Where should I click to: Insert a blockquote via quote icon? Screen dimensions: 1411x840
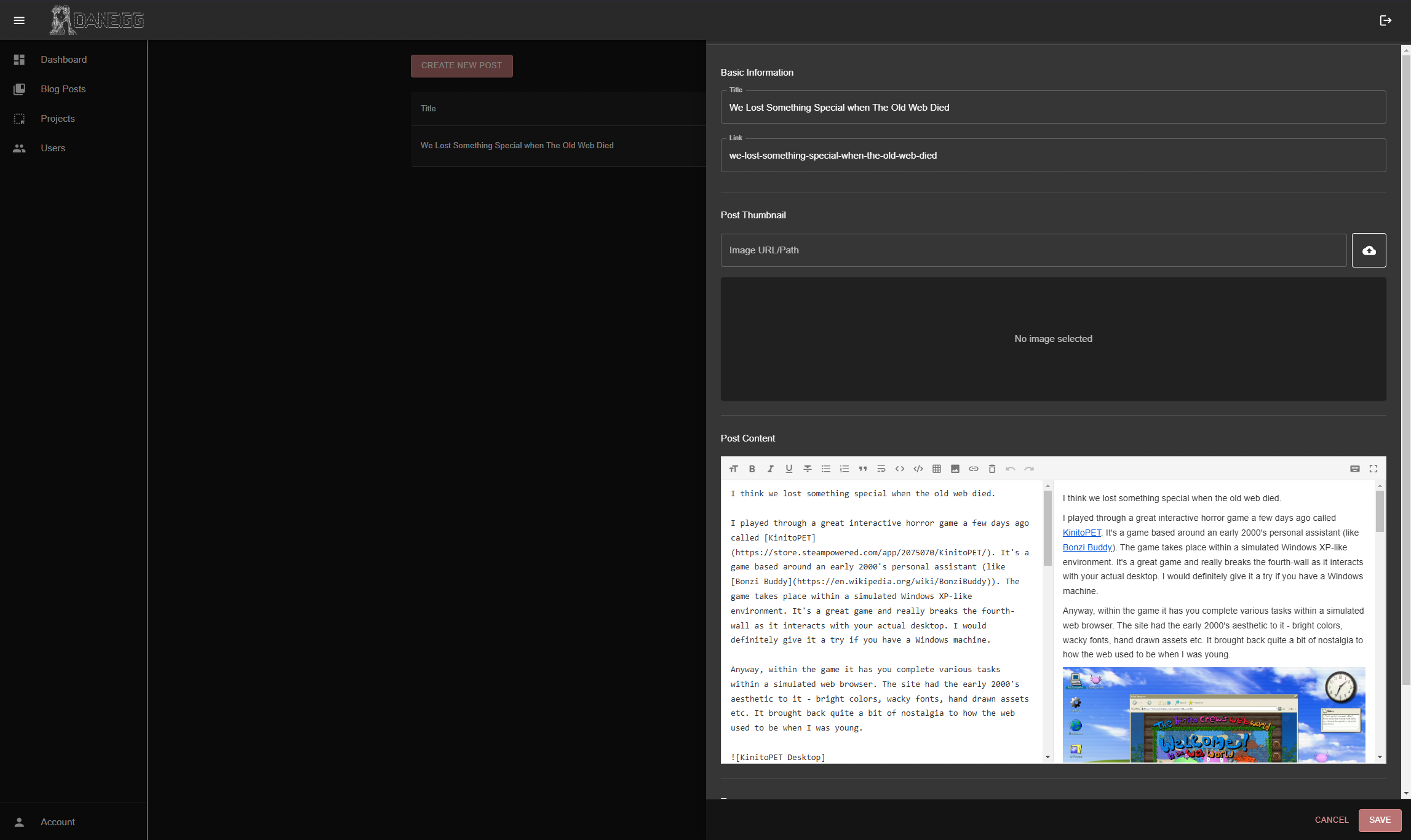[x=862, y=469]
